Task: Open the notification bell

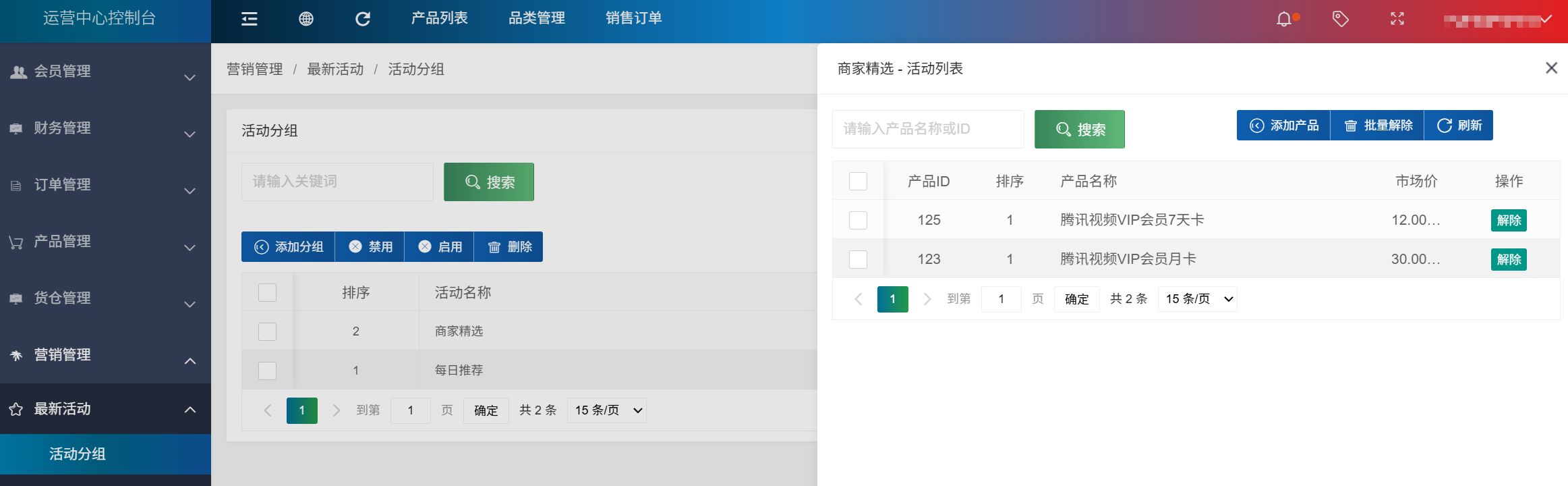Action: pyautogui.click(x=1285, y=19)
